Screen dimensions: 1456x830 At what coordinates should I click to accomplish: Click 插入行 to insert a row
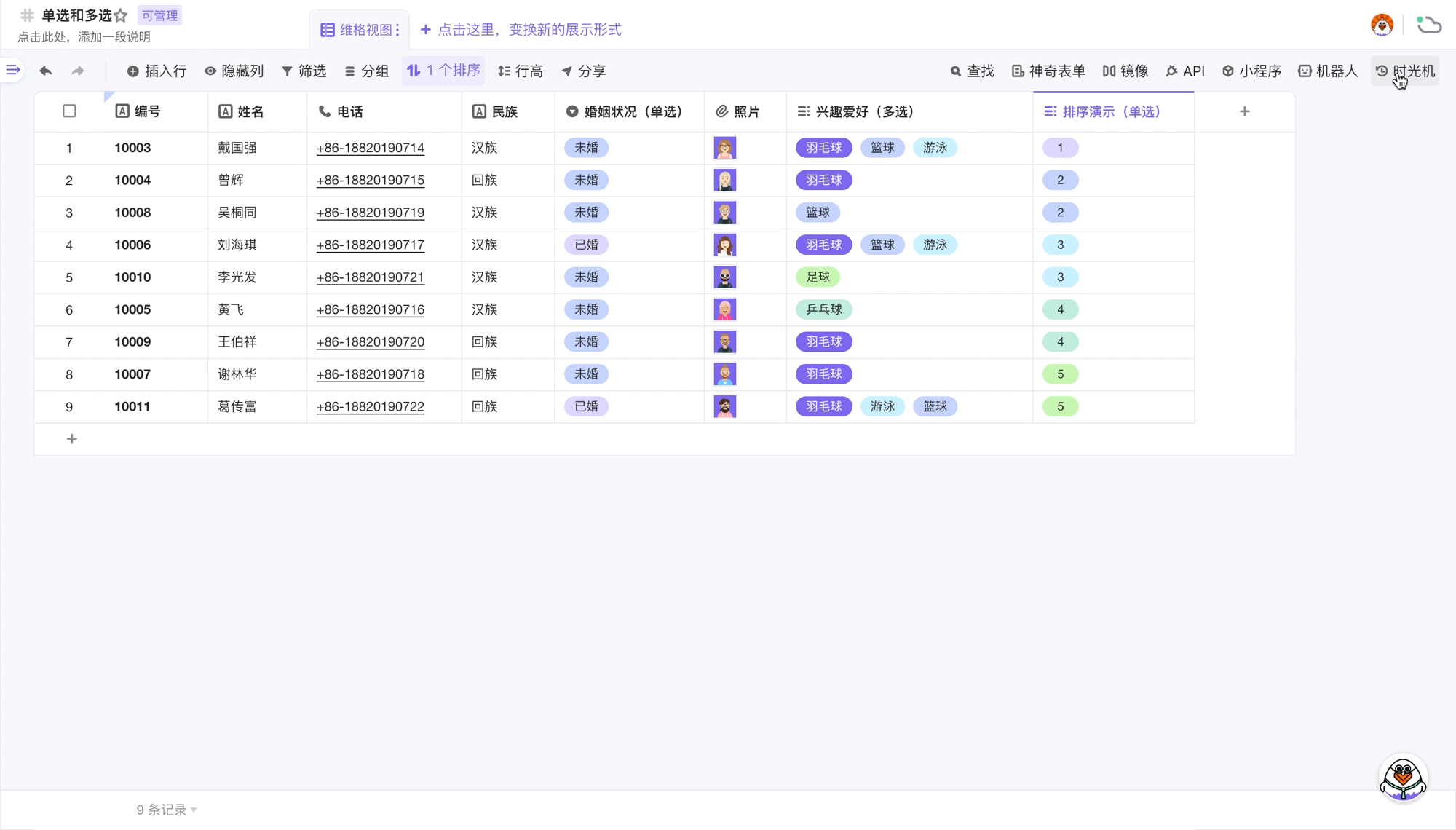tap(157, 71)
